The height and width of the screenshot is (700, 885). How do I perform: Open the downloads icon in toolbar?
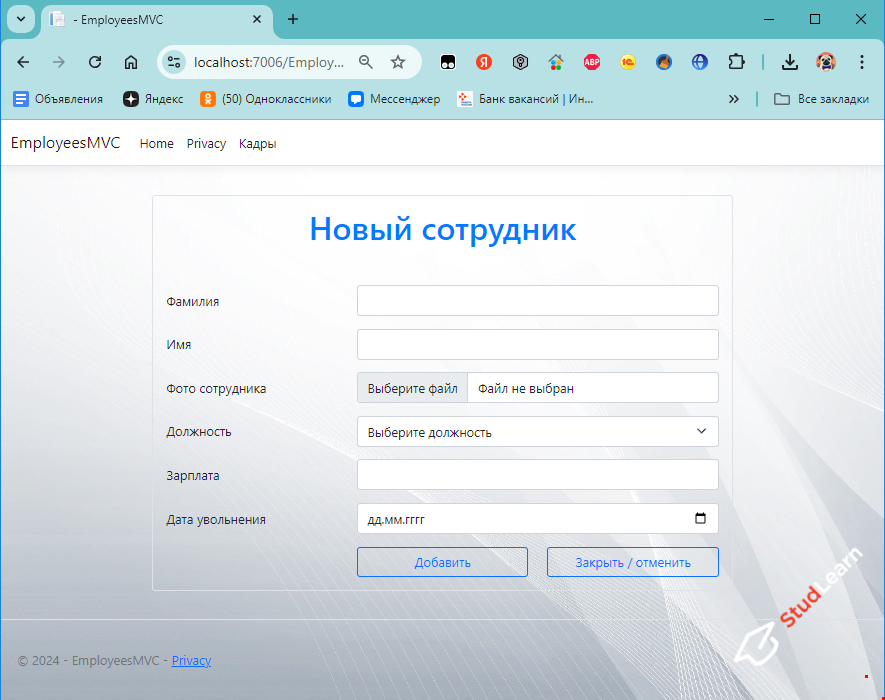[x=790, y=62]
